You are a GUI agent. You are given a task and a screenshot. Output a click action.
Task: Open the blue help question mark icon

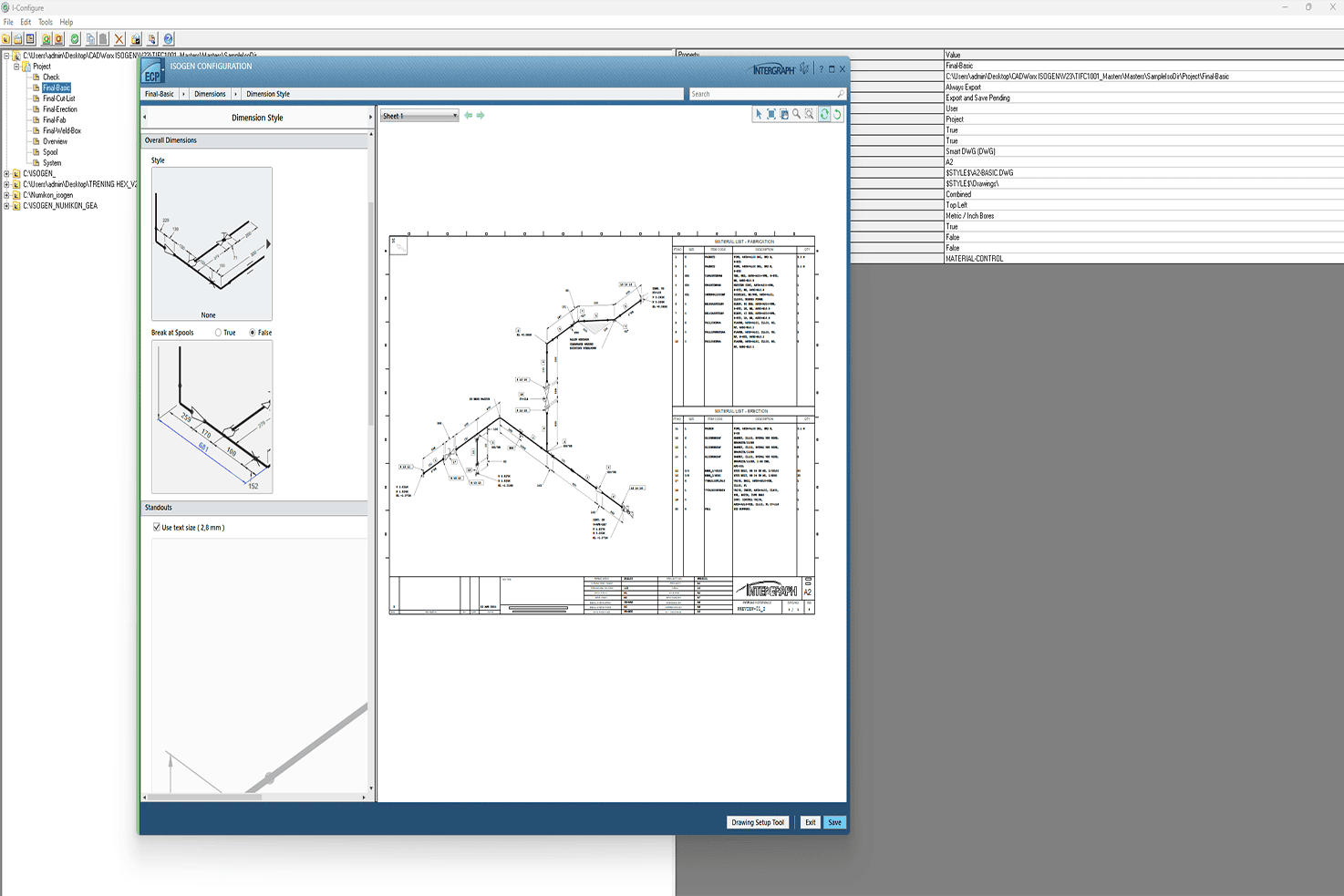[x=169, y=39]
